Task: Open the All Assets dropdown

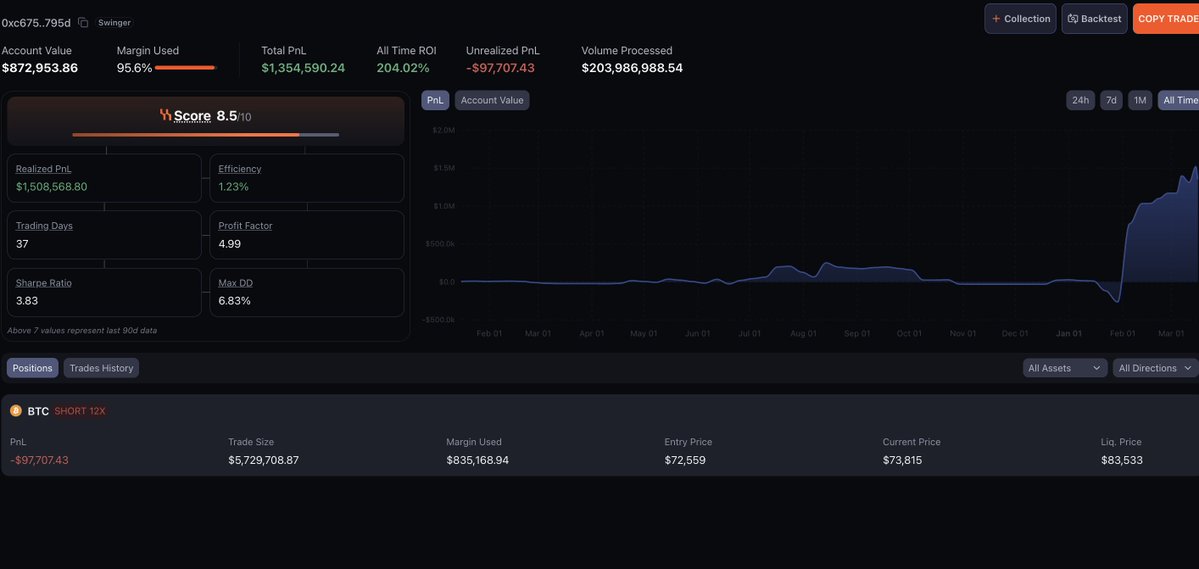Action: tap(1064, 368)
